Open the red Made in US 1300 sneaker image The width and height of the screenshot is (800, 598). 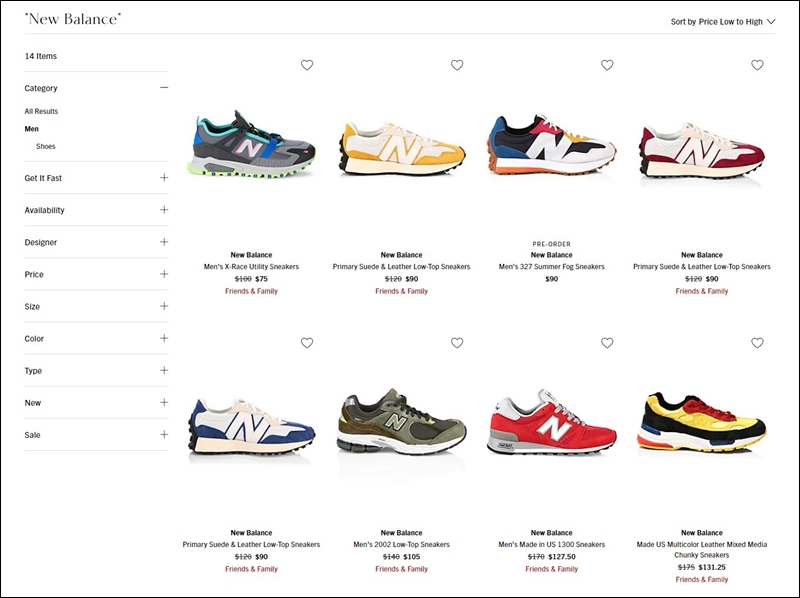(x=552, y=422)
